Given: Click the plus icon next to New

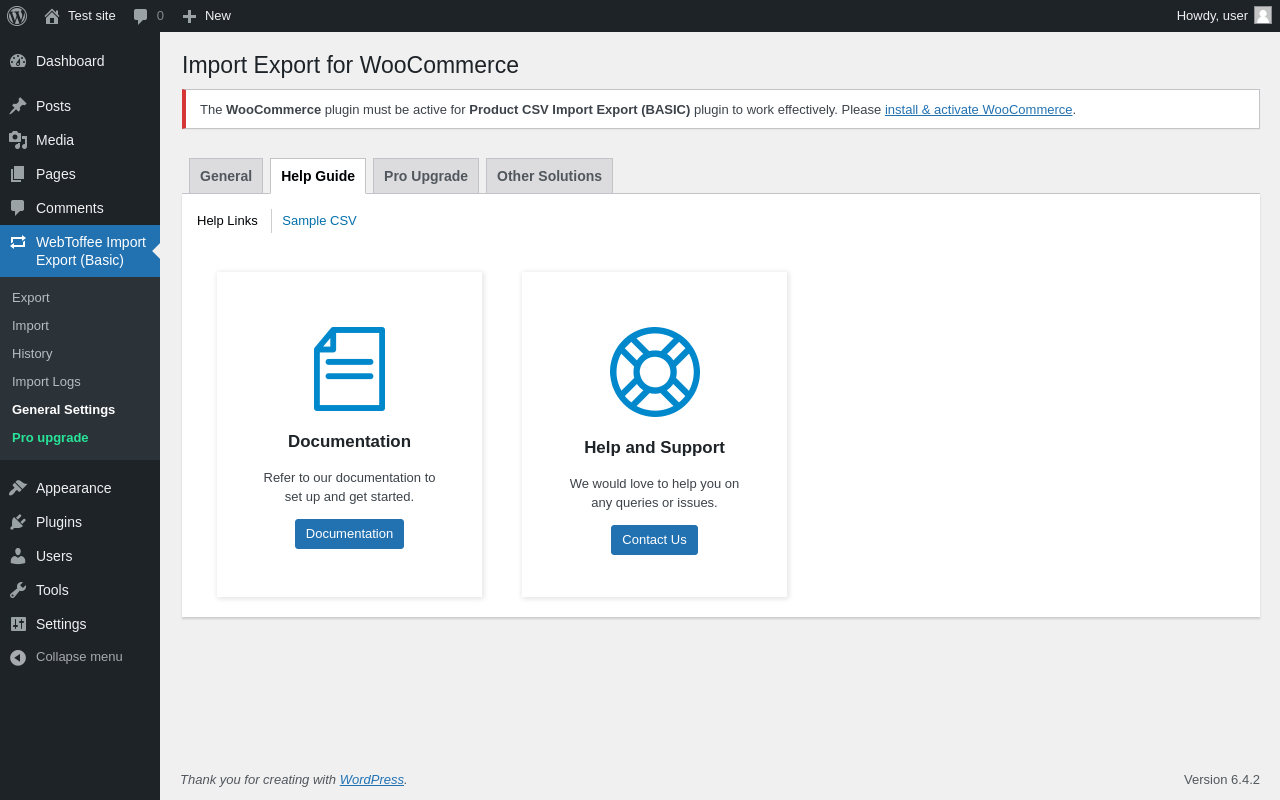Looking at the screenshot, I should (x=189, y=16).
